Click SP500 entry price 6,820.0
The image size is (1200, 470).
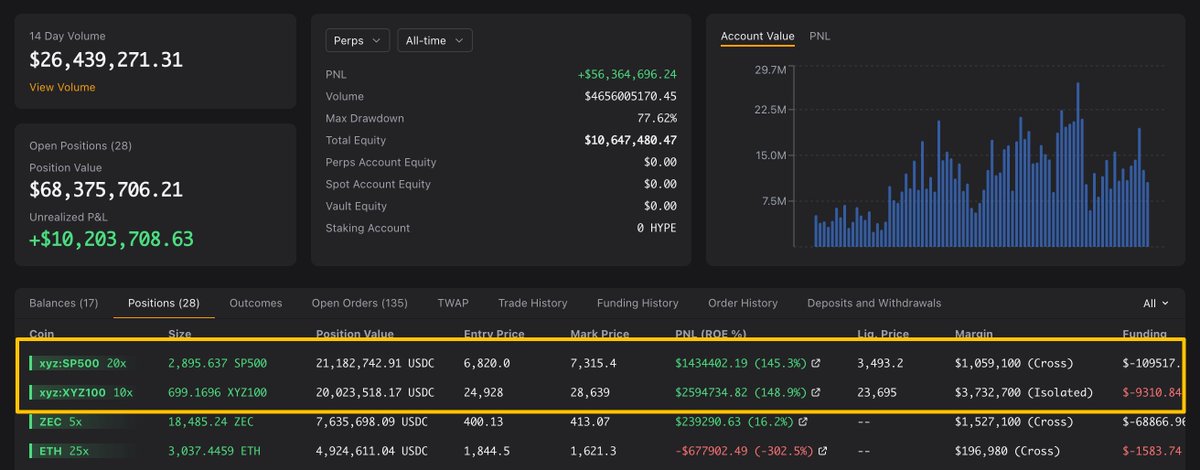[487, 363]
